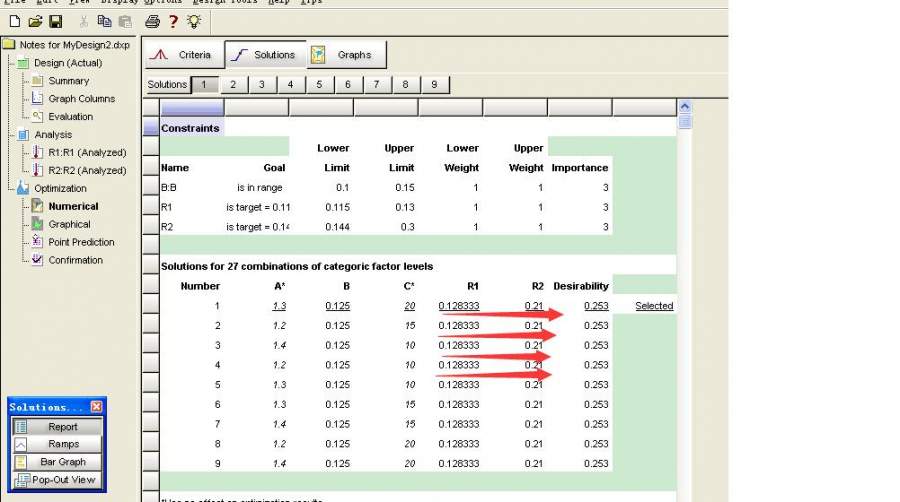This screenshot has width=900, height=502.
Task: Open help via the red question mark
Action: (173, 21)
